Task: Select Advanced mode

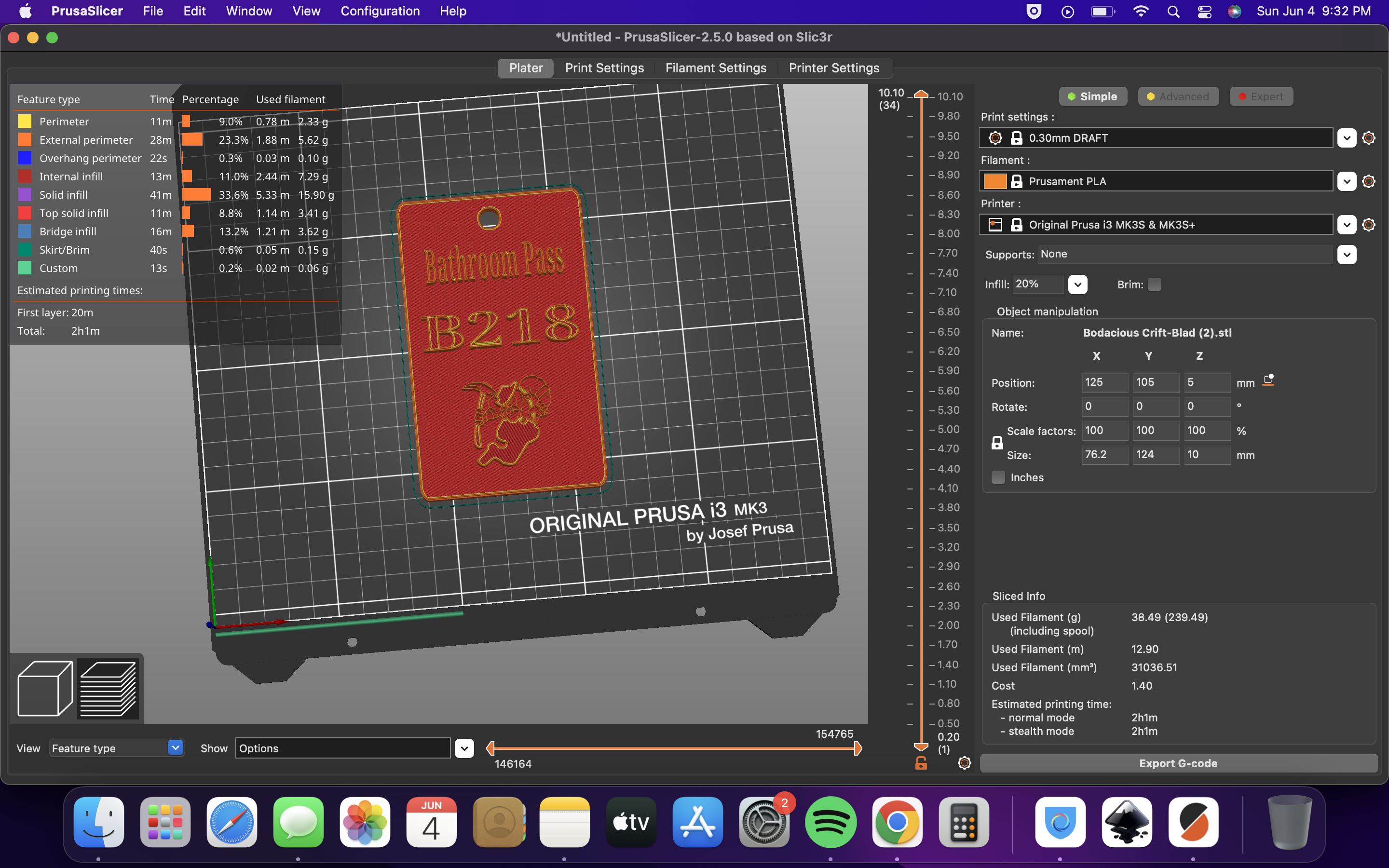Action: tap(1177, 96)
